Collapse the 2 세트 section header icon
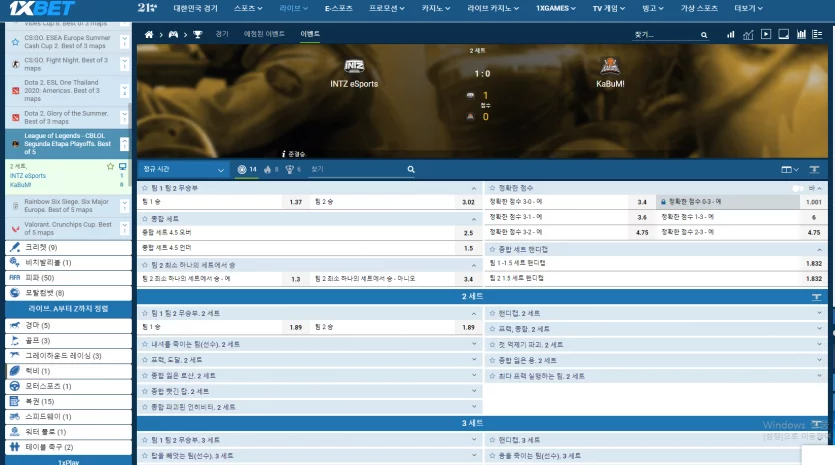Image resolution: width=835 pixels, height=465 pixels. tap(816, 297)
